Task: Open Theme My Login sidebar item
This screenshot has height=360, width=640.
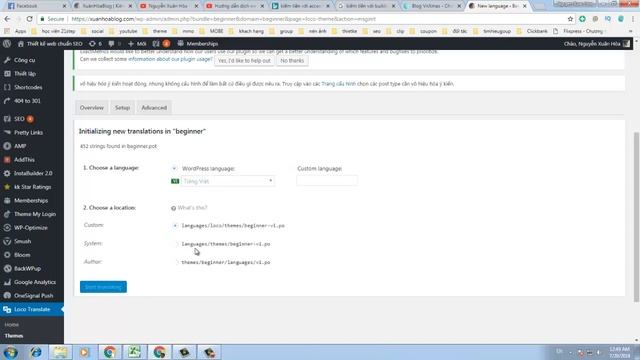Action: tap(35, 214)
